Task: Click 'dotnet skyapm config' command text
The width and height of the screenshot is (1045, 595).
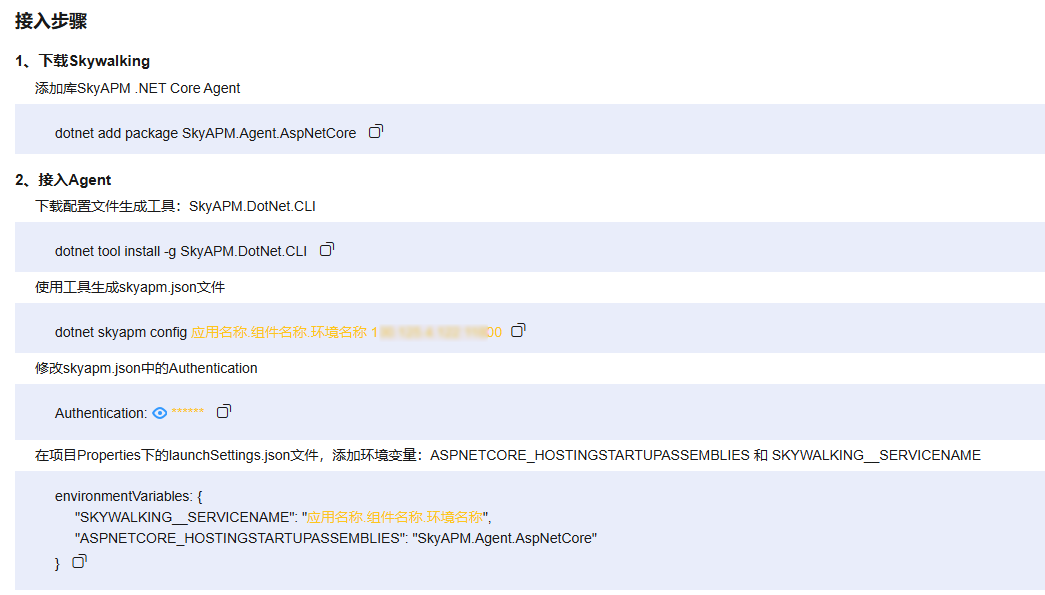Action: coord(121,332)
